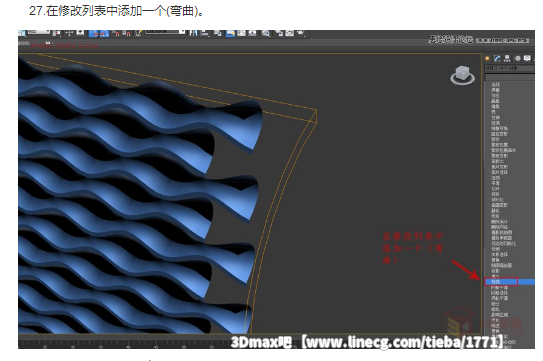Click the Mirror tool icon
543x361 pixels.
[x=193, y=33]
